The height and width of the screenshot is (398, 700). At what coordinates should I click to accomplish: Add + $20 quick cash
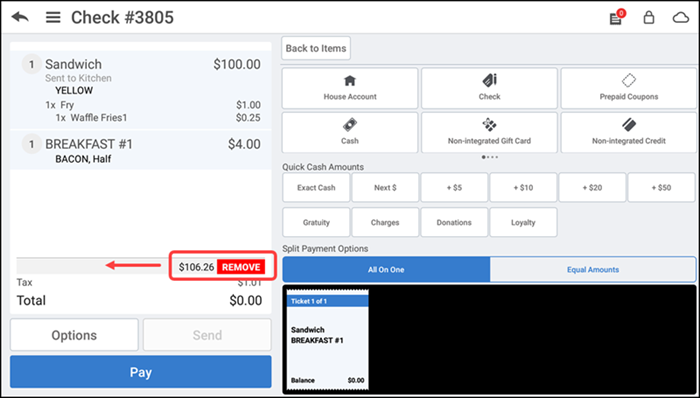point(592,187)
